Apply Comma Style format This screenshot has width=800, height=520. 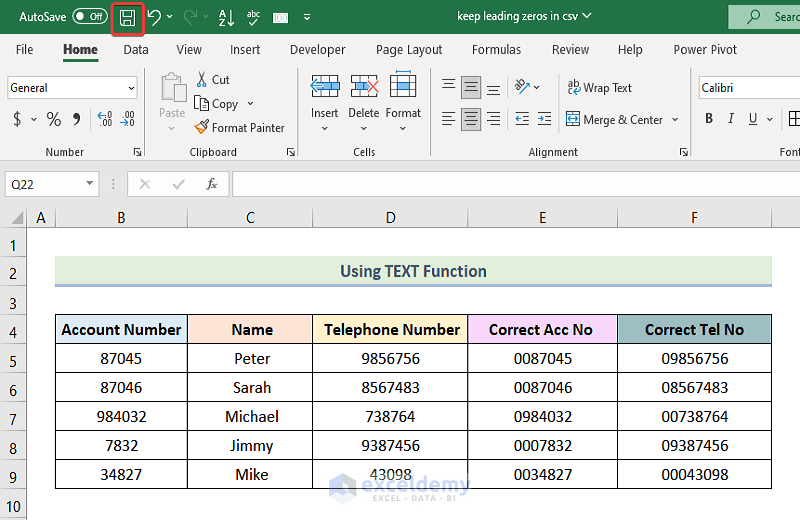click(77, 119)
